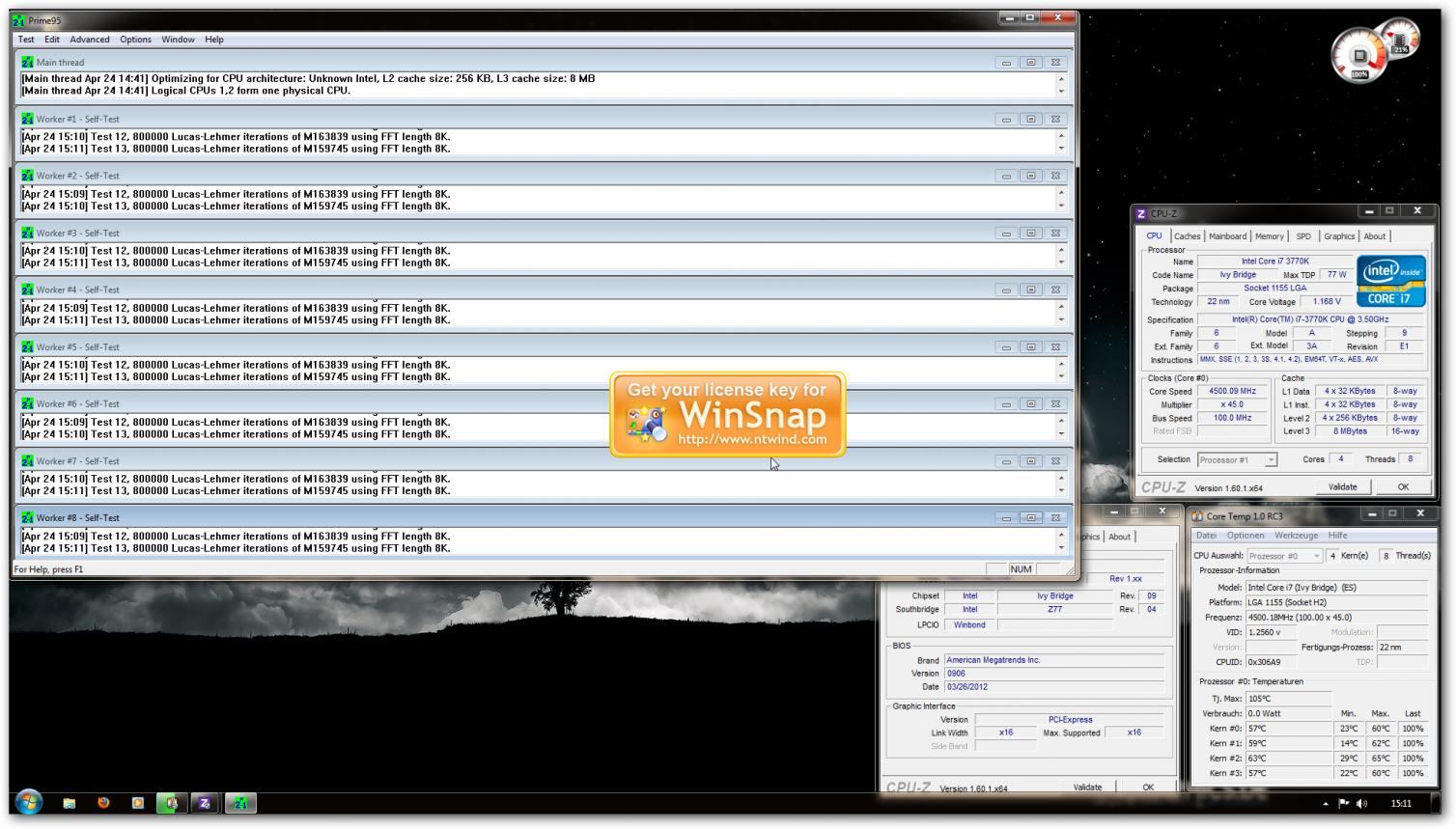Click the Main thread scrollbar down arrow
This screenshot has height=829, width=1456.
[x=1061, y=92]
